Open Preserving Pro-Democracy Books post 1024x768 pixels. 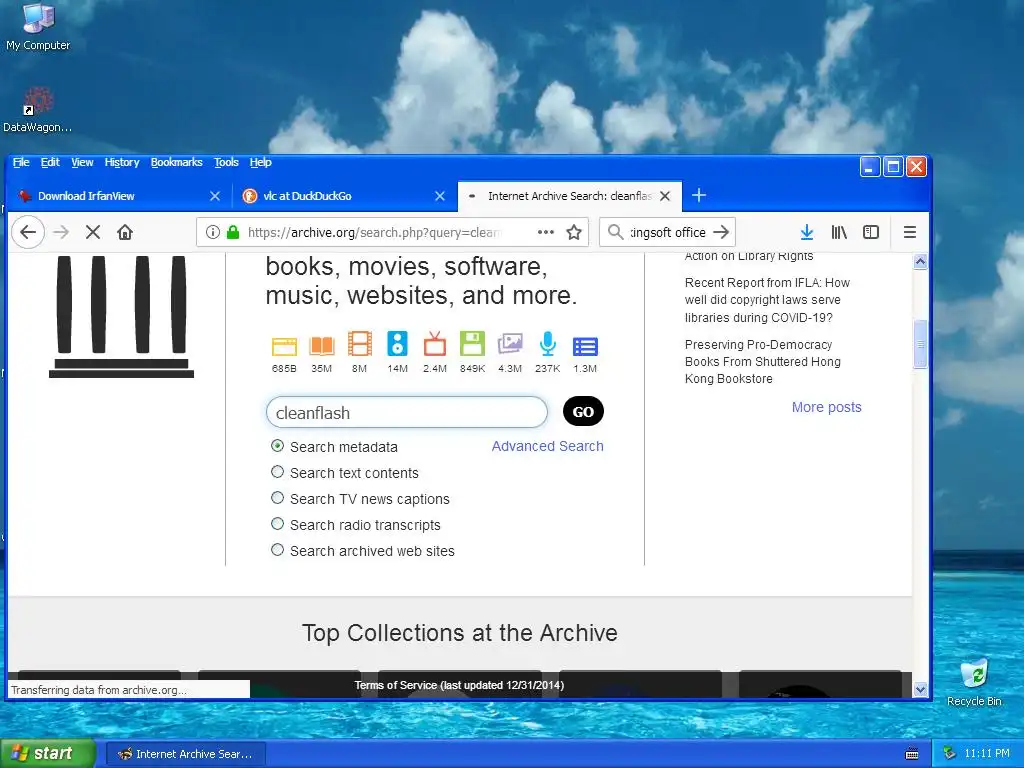(x=763, y=362)
